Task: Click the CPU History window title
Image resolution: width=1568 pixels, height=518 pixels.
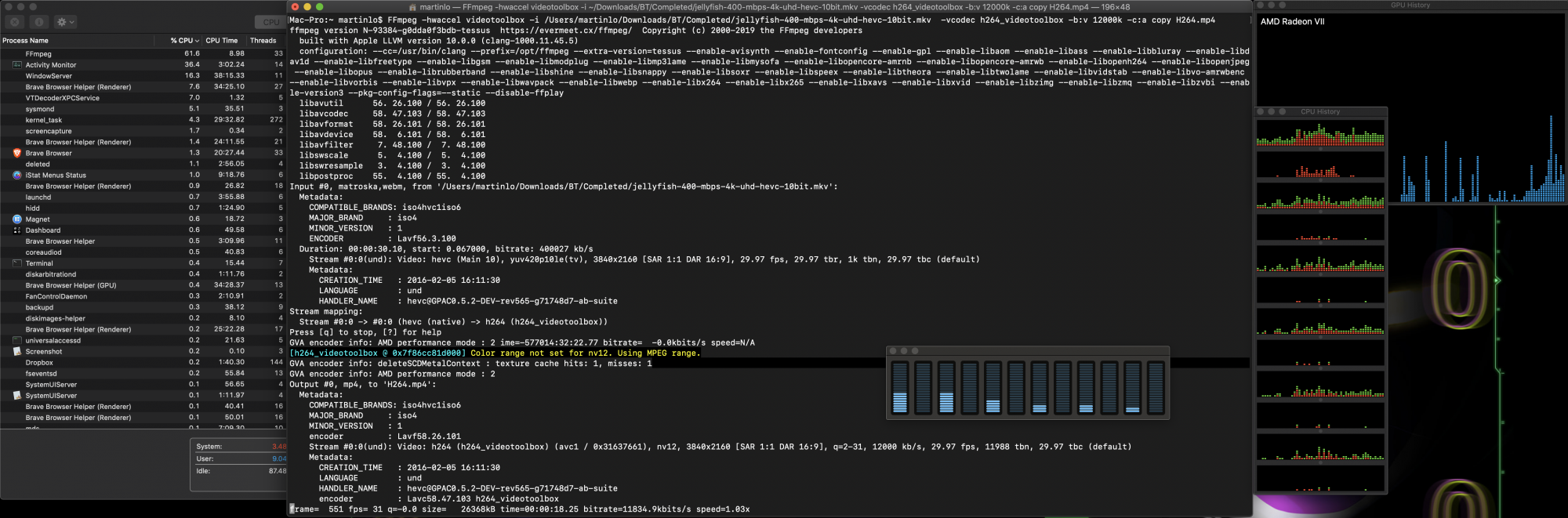Action: [1320, 111]
